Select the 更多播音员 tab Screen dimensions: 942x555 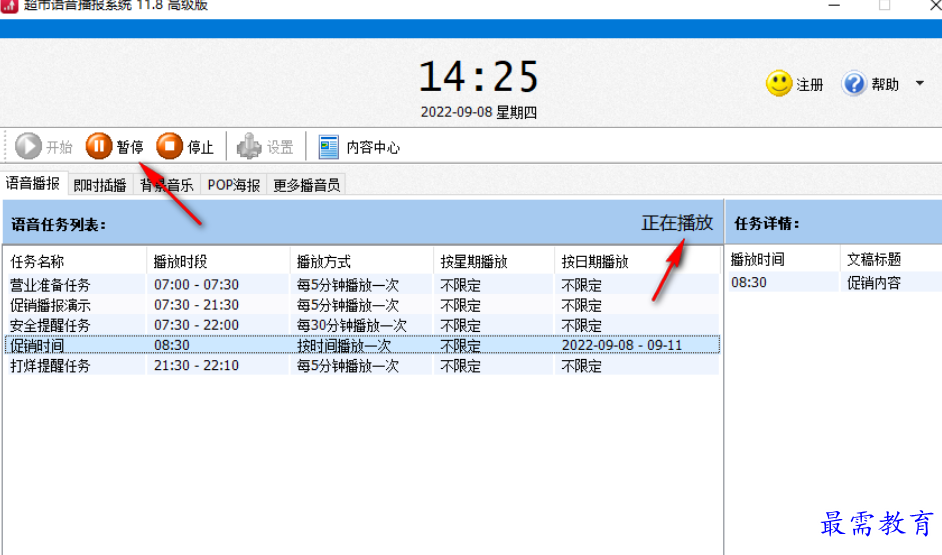point(306,185)
